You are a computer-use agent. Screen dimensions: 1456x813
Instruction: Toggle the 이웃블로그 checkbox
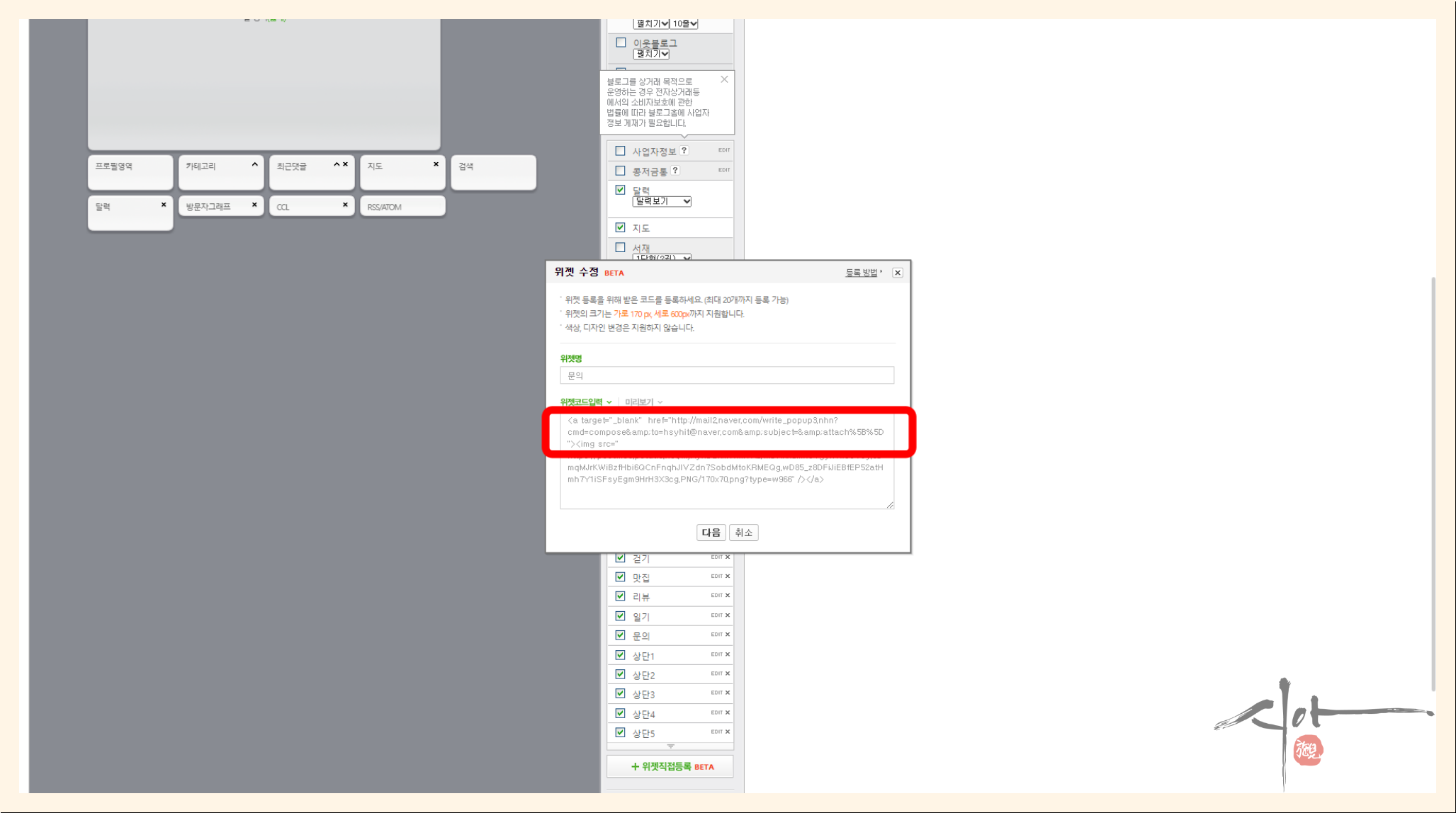click(x=621, y=42)
